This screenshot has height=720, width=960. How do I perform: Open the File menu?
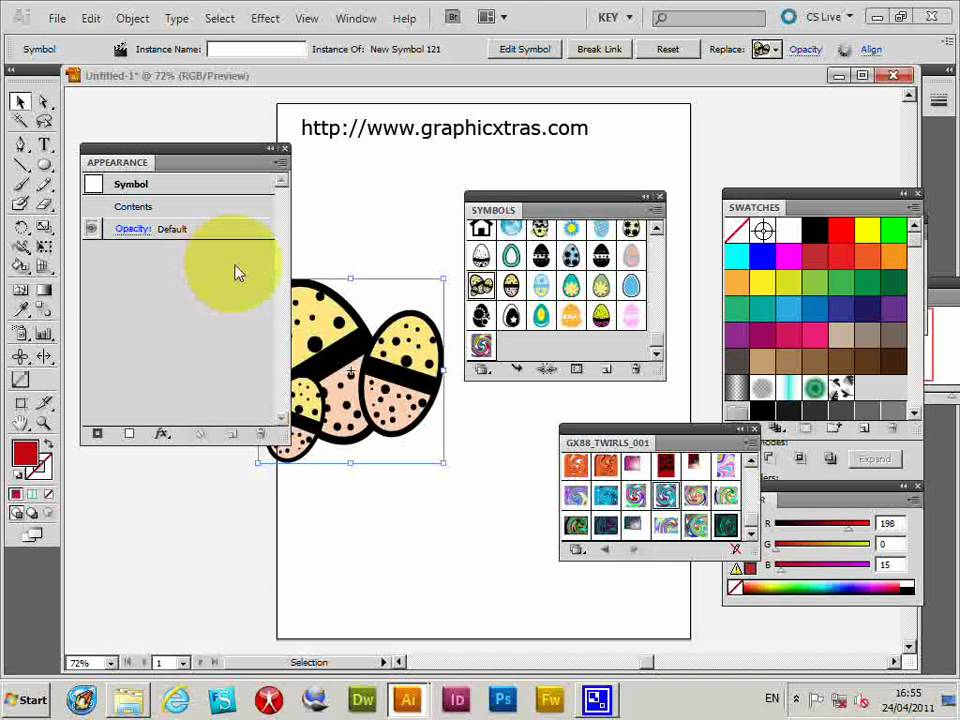(57, 18)
